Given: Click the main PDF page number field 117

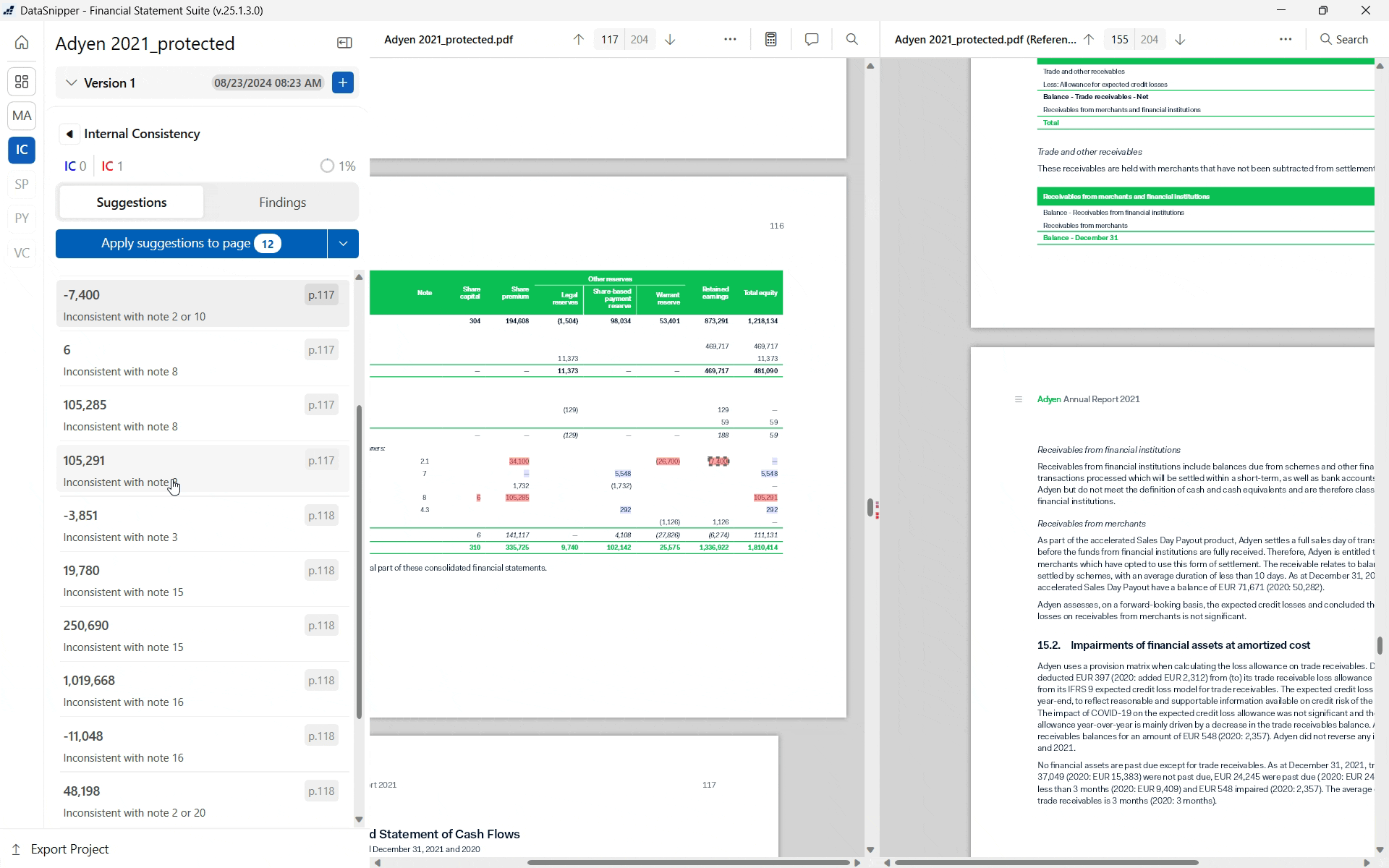Looking at the screenshot, I should (610, 40).
